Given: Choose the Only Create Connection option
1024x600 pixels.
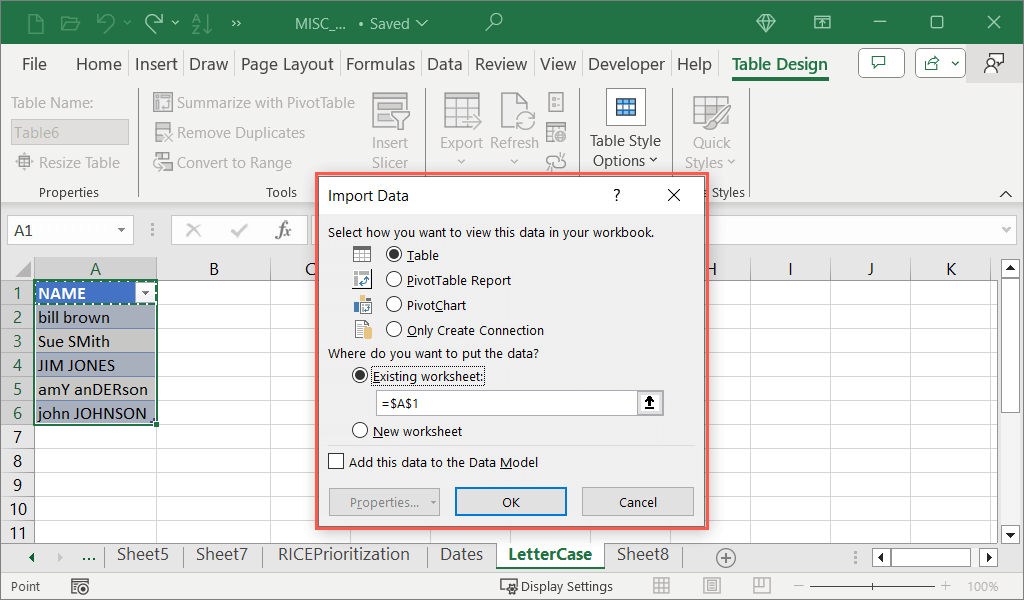Looking at the screenshot, I should tap(394, 330).
